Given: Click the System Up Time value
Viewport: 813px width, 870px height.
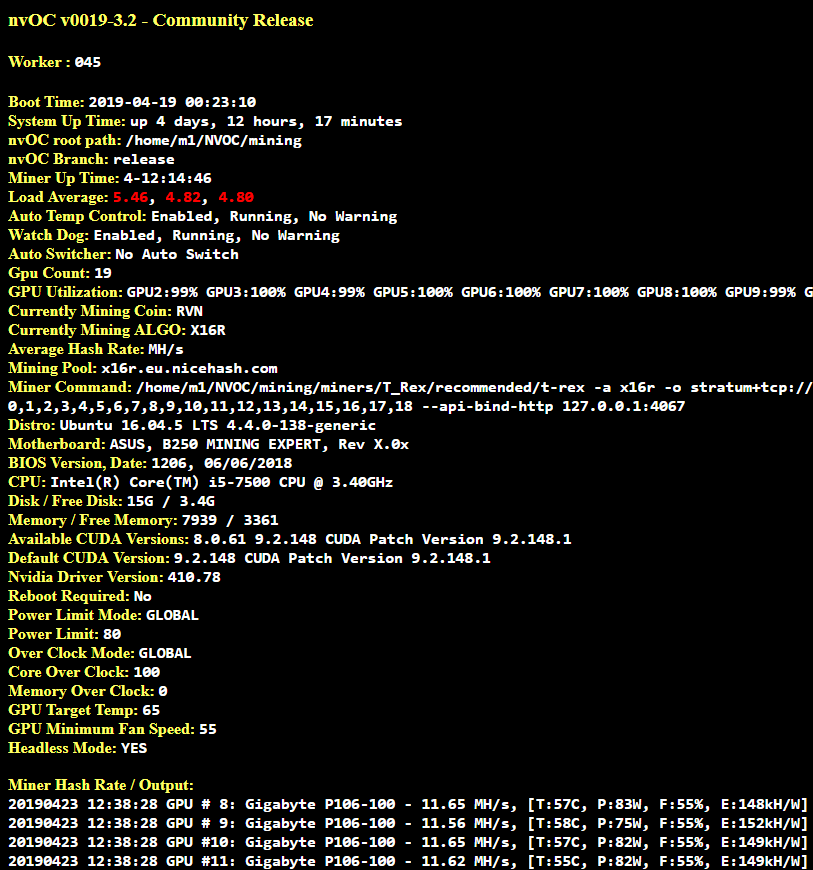Looking at the screenshot, I should [266, 122].
